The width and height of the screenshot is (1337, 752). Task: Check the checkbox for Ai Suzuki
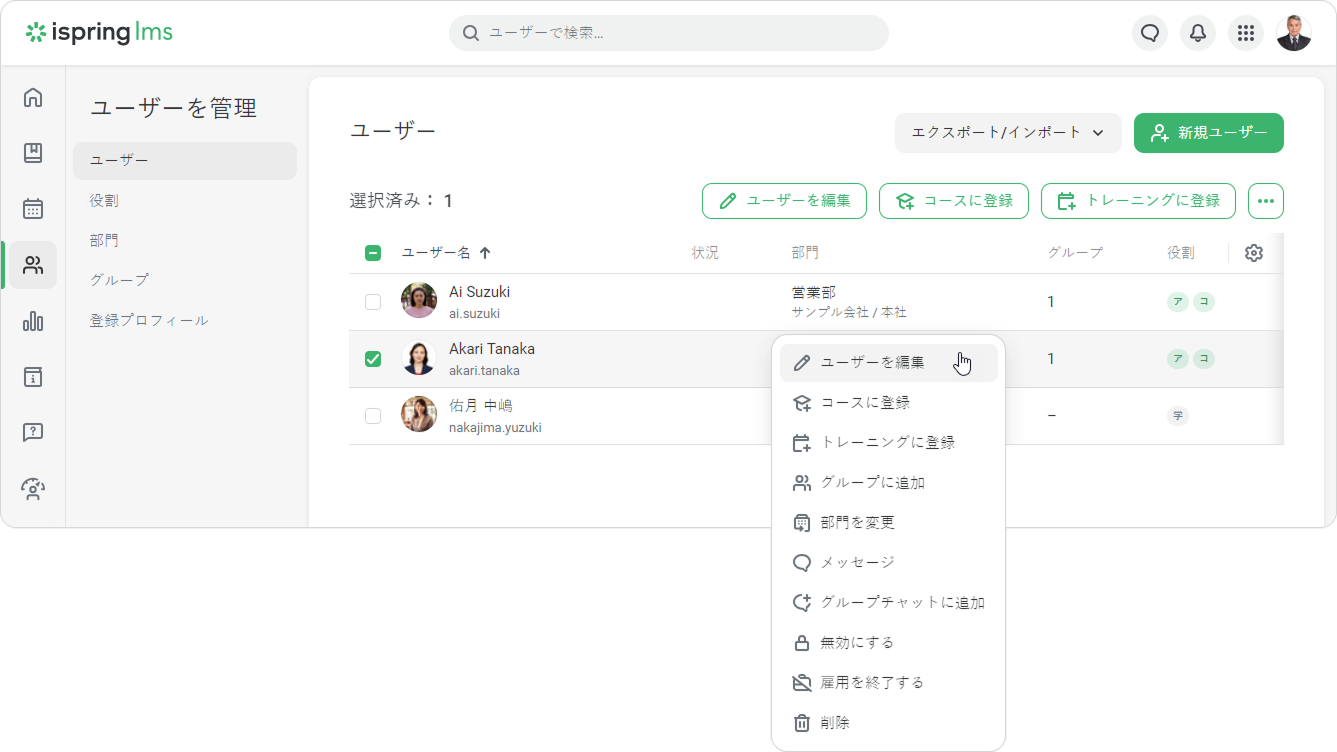[x=373, y=302]
